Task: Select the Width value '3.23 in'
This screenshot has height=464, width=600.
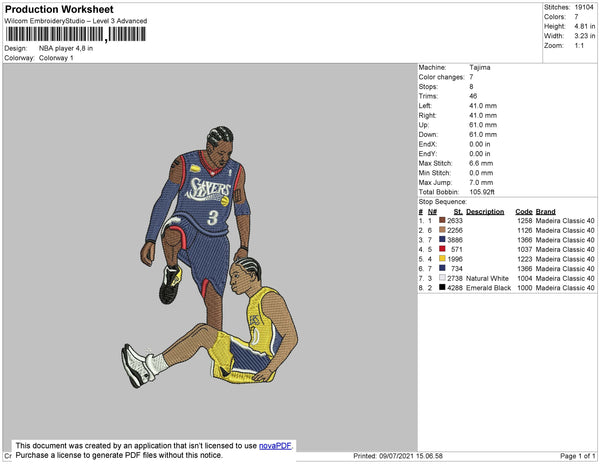Action: pyautogui.click(x=585, y=36)
